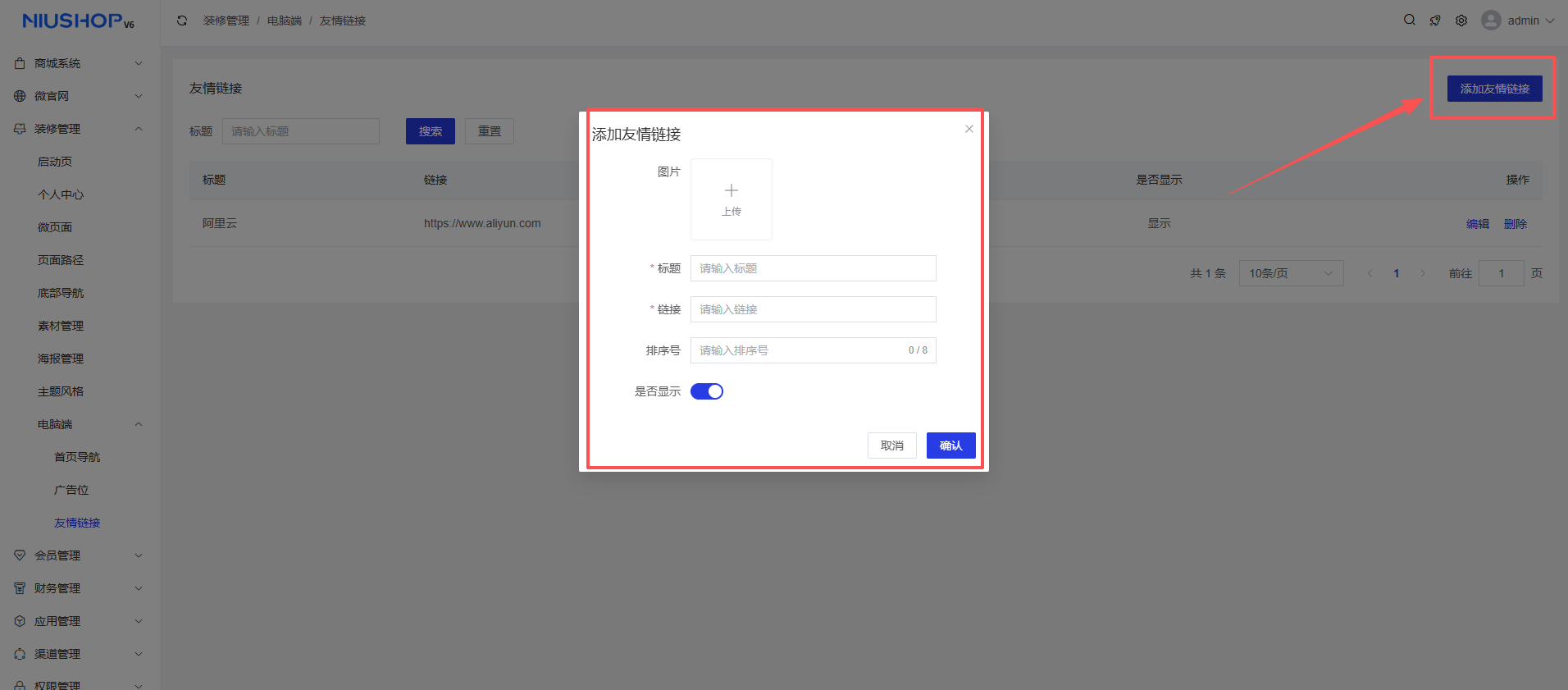1568x690 pixels.
Task: Expand the 微官网 menu chevron
Action: pyautogui.click(x=139, y=96)
